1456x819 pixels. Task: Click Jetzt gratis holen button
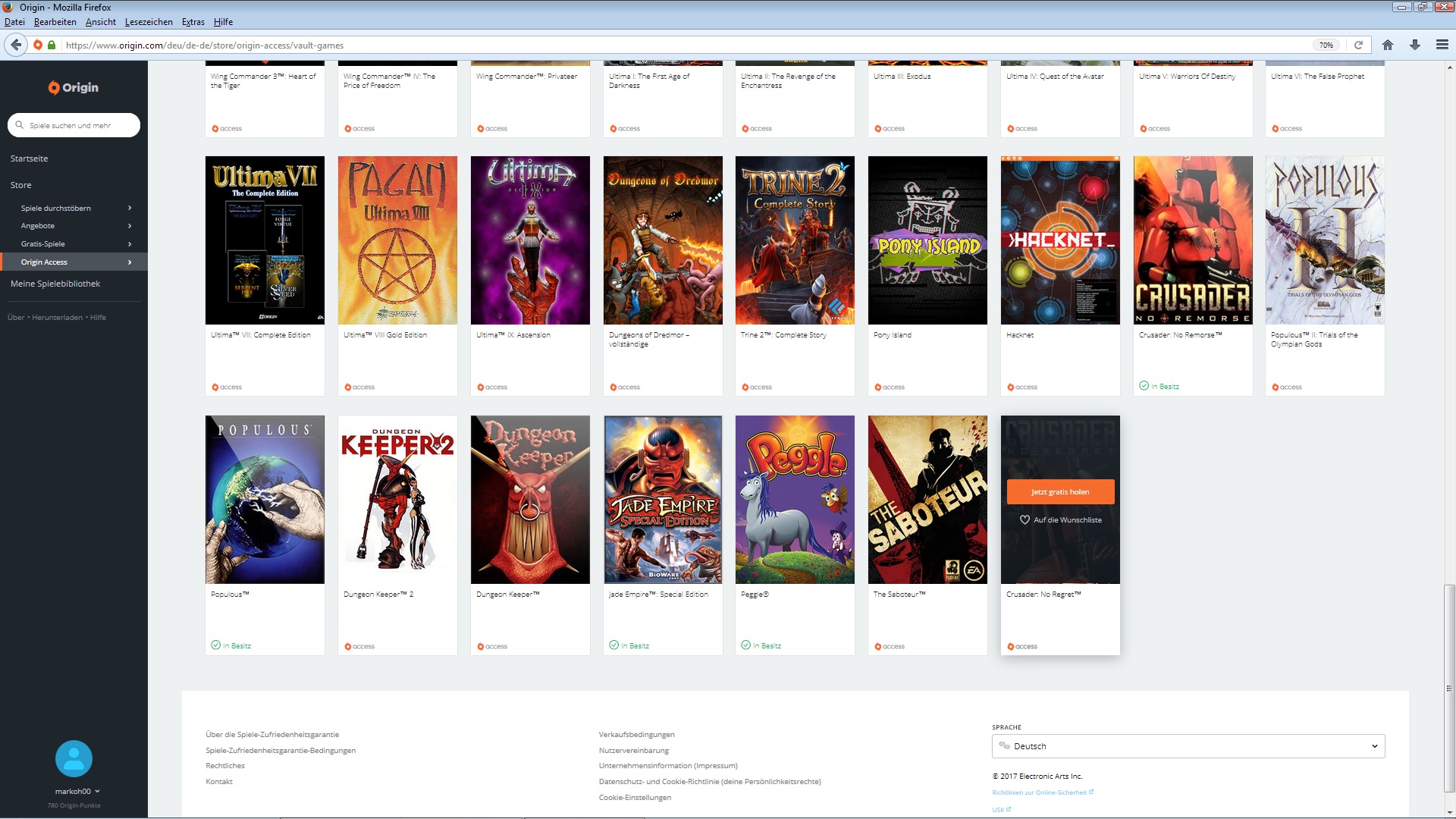tap(1059, 491)
